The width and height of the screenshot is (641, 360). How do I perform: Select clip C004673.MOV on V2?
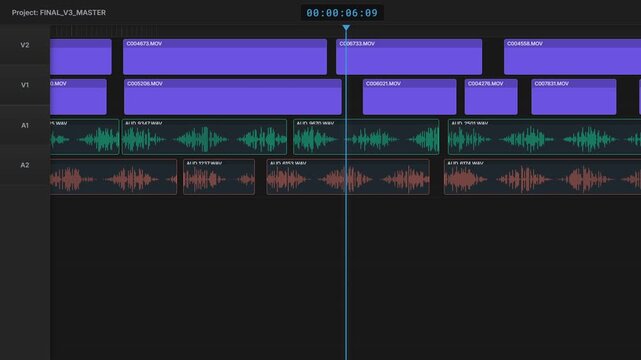(225, 57)
